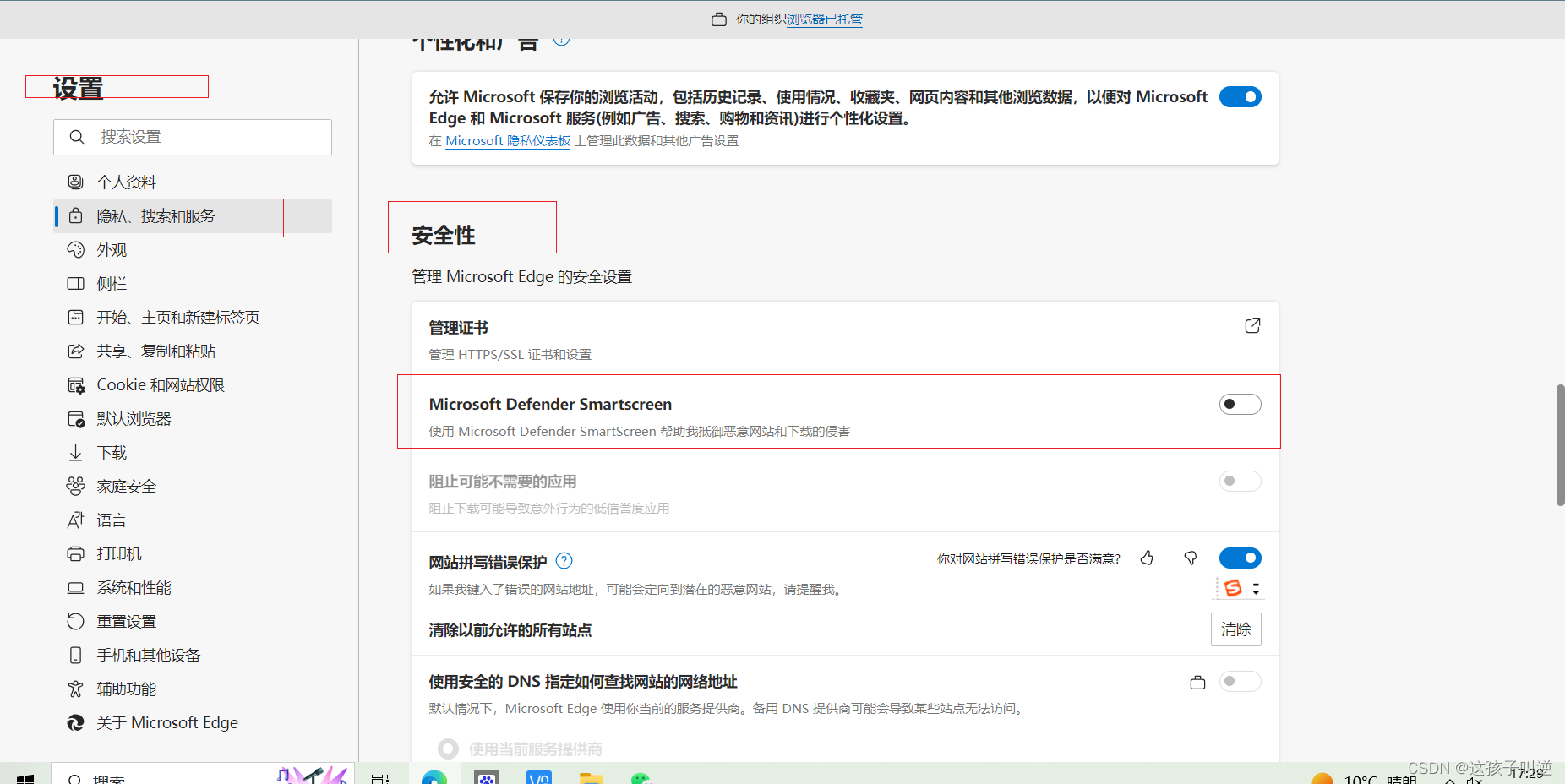Click the 共享、复制和粘贴 share icon
This screenshot has height=784, width=1565.
point(75,351)
